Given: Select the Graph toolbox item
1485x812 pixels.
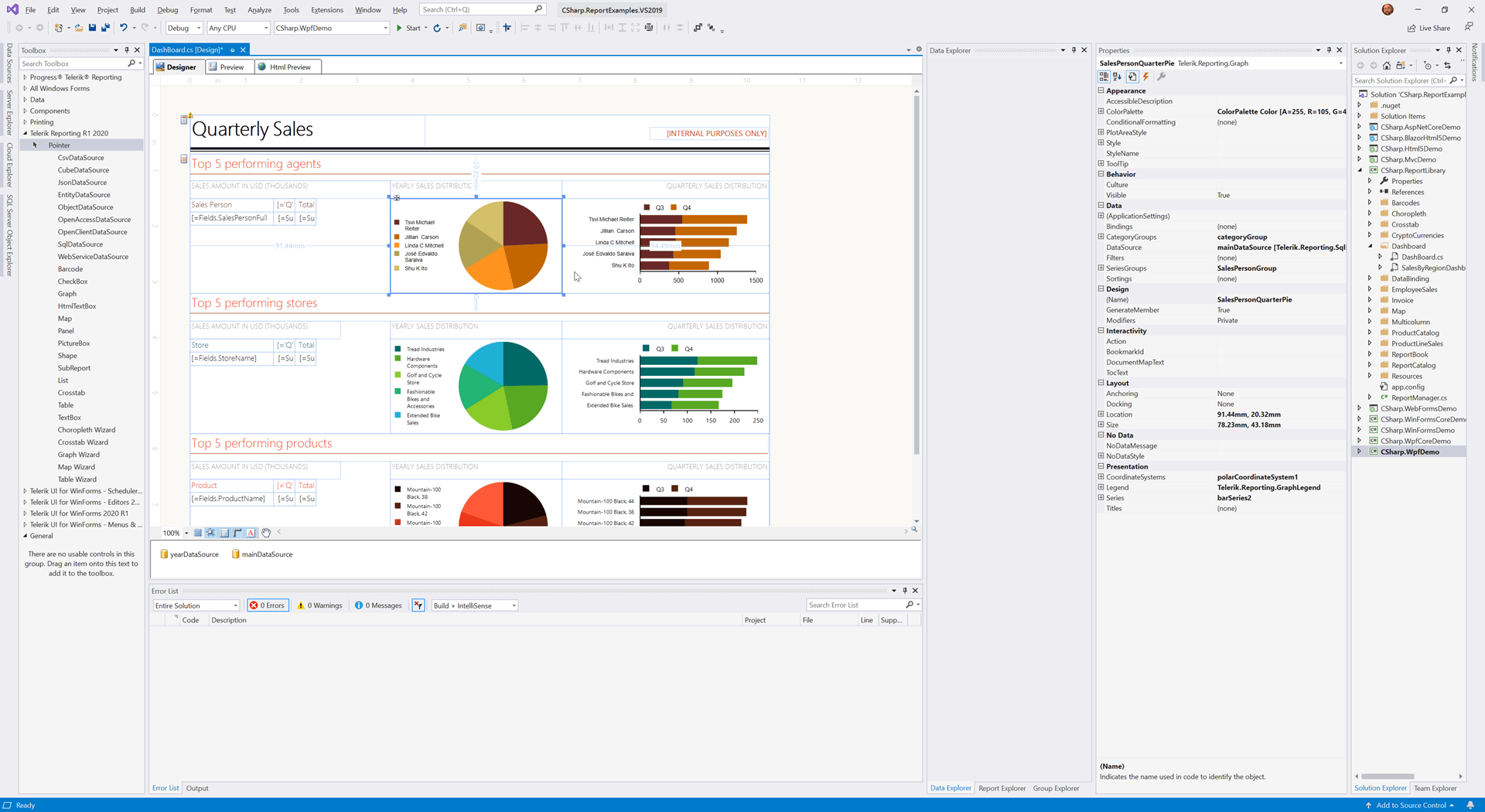Looking at the screenshot, I should pyautogui.click(x=67, y=294).
